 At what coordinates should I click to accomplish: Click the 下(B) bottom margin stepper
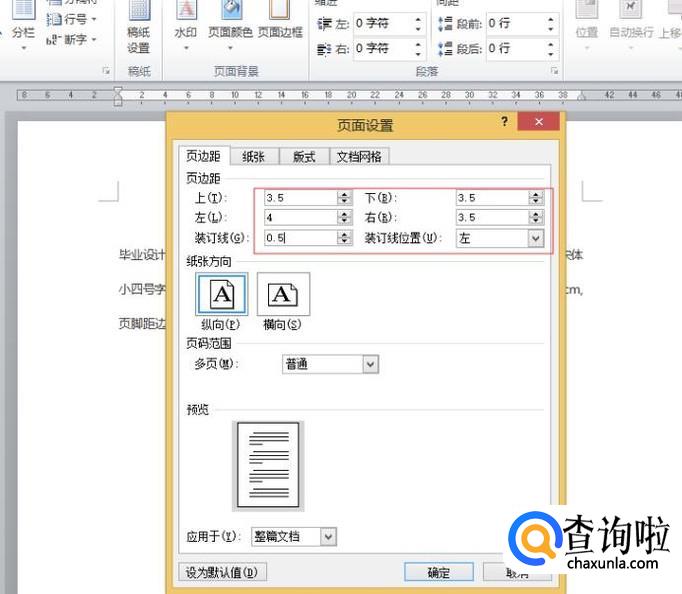pyautogui.click(x=536, y=198)
